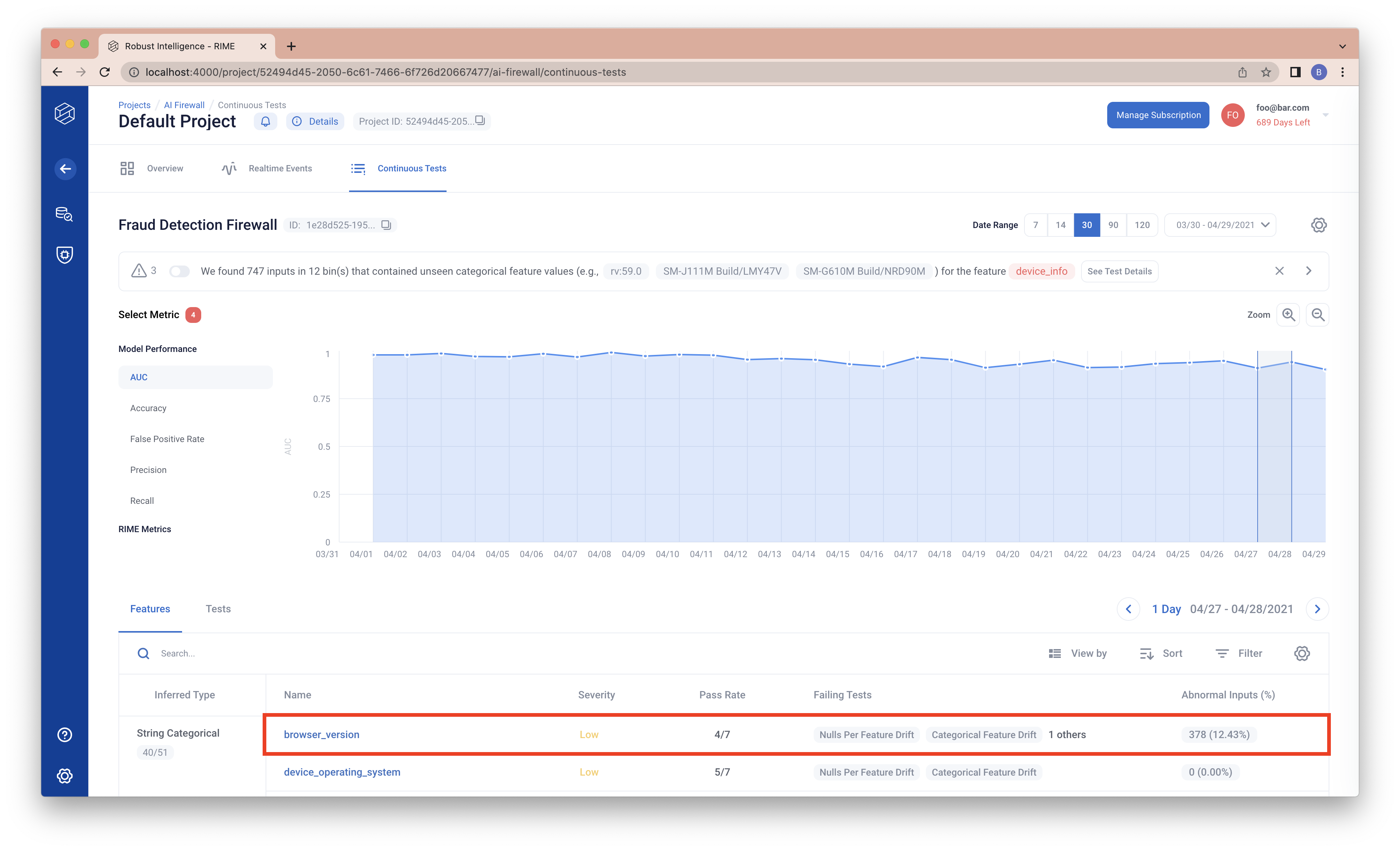Switch to the Tests tab
Screen dimensions: 1400x851
coord(218,609)
